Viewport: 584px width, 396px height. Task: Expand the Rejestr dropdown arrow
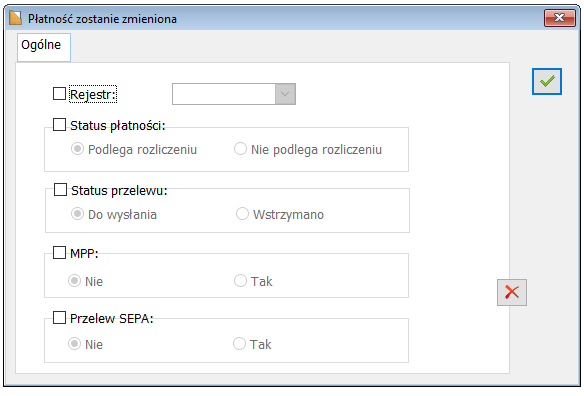coord(285,94)
